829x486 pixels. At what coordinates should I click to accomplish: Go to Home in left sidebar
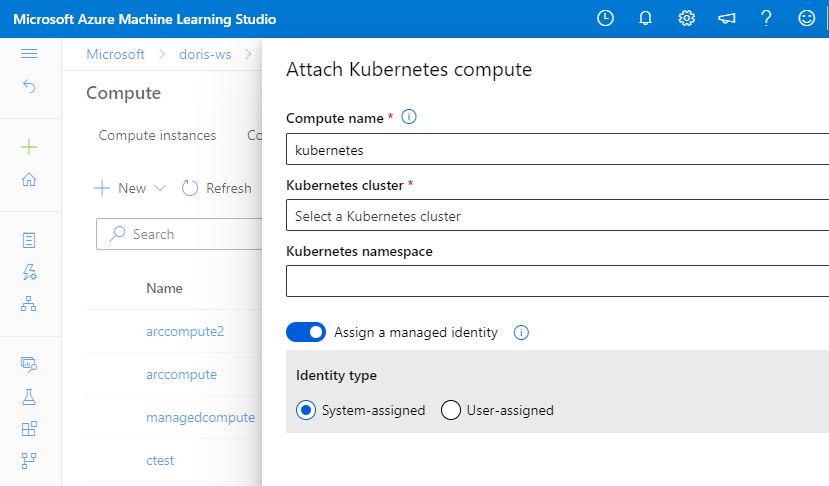point(29,180)
